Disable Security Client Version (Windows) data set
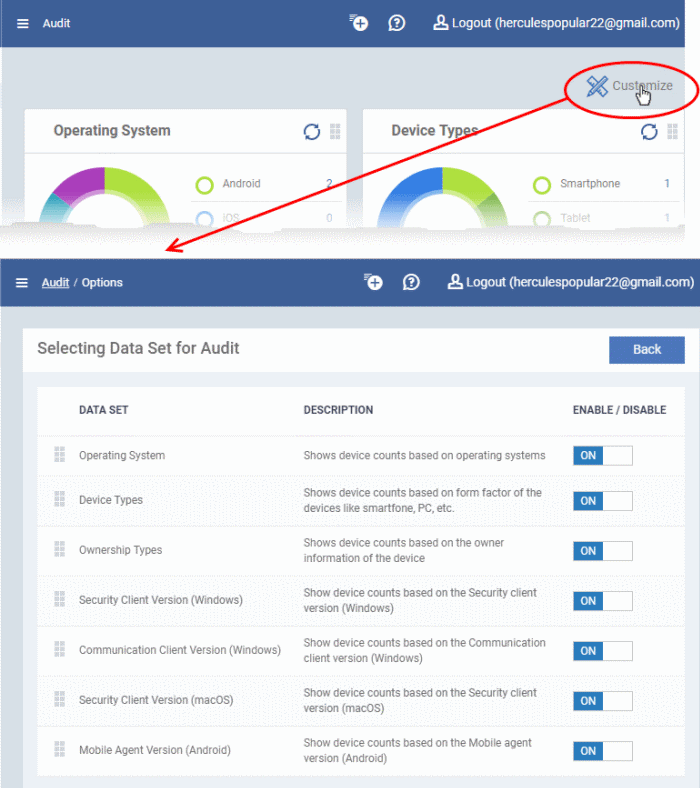Viewport: 700px width, 788px height. tap(603, 601)
